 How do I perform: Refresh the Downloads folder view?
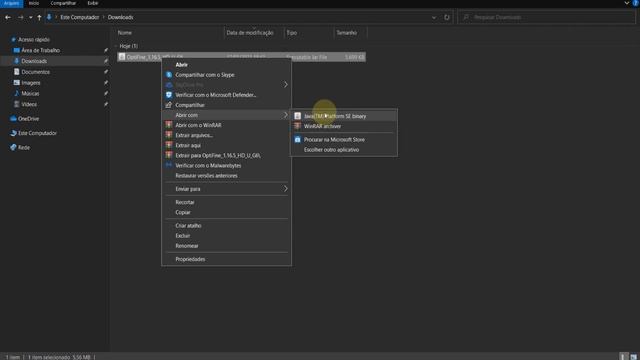[x=447, y=18]
